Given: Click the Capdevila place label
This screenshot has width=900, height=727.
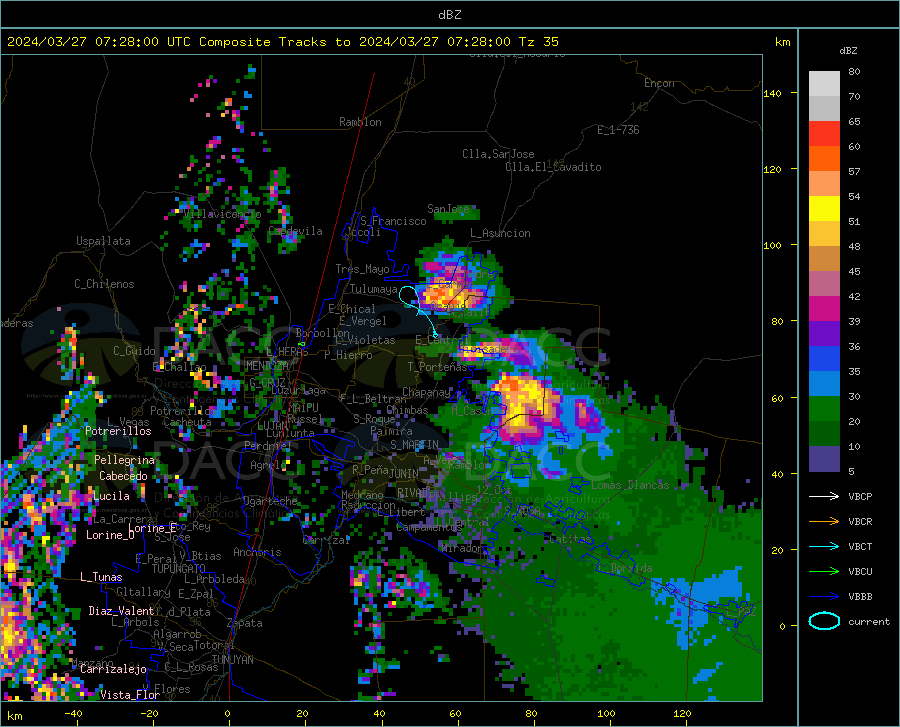Looking at the screenshot, I should (x=295, y=231).
